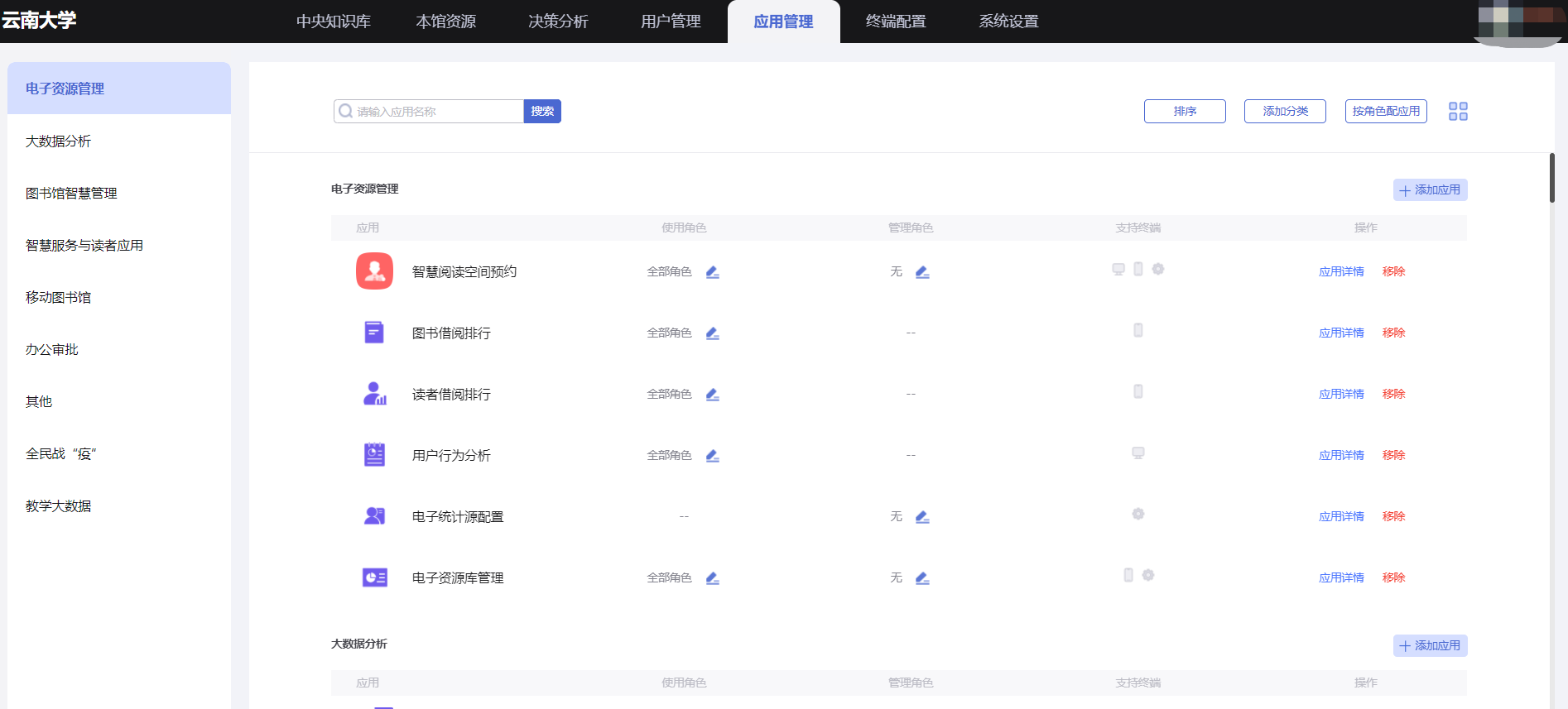Edit management role for 智慧阅读空间预约
The height and width of the screenshot is (709, 1568).
click(922, 272)
